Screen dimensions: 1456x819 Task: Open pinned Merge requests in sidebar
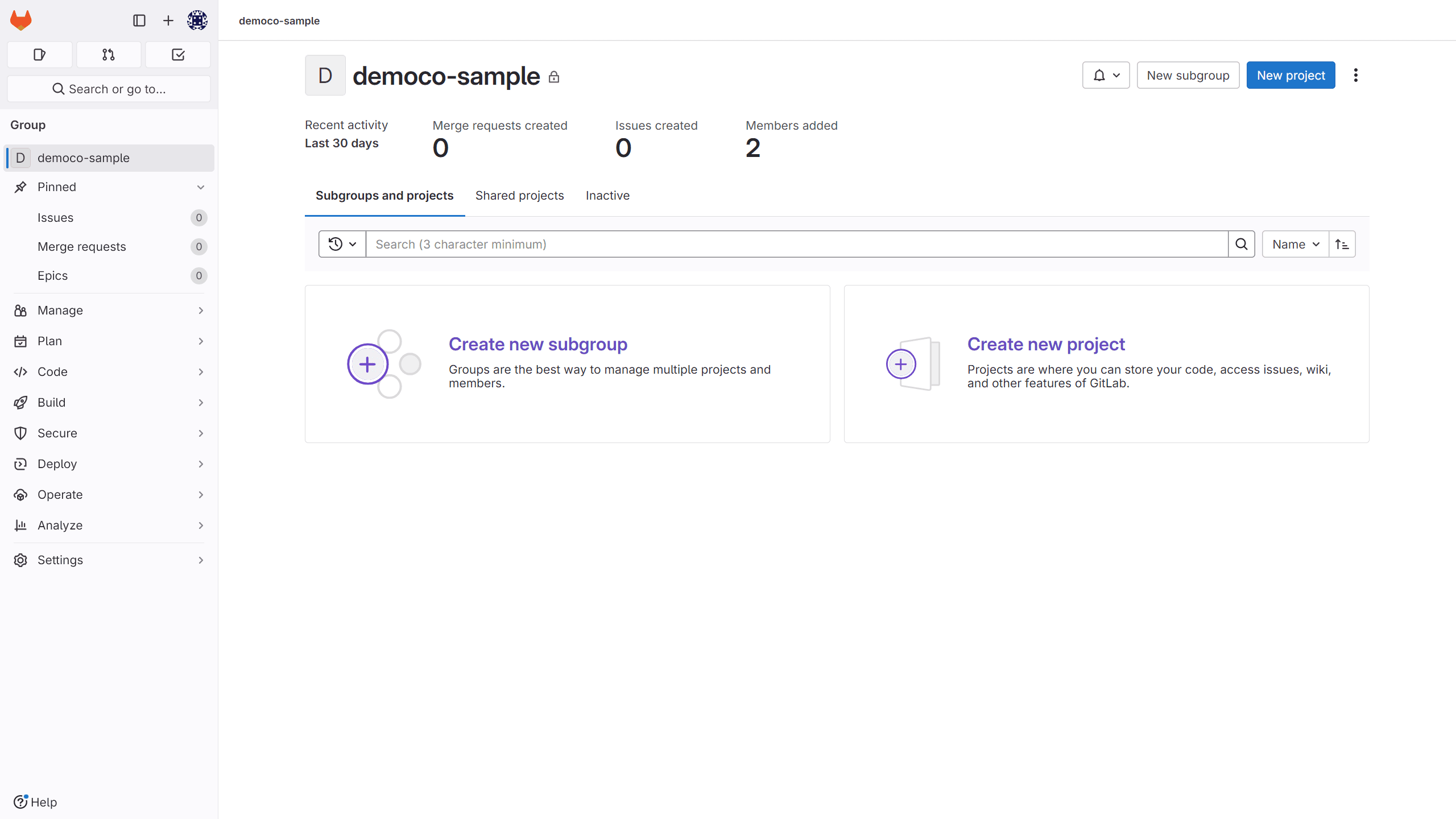pyautogui.click(x=109, y=247)
